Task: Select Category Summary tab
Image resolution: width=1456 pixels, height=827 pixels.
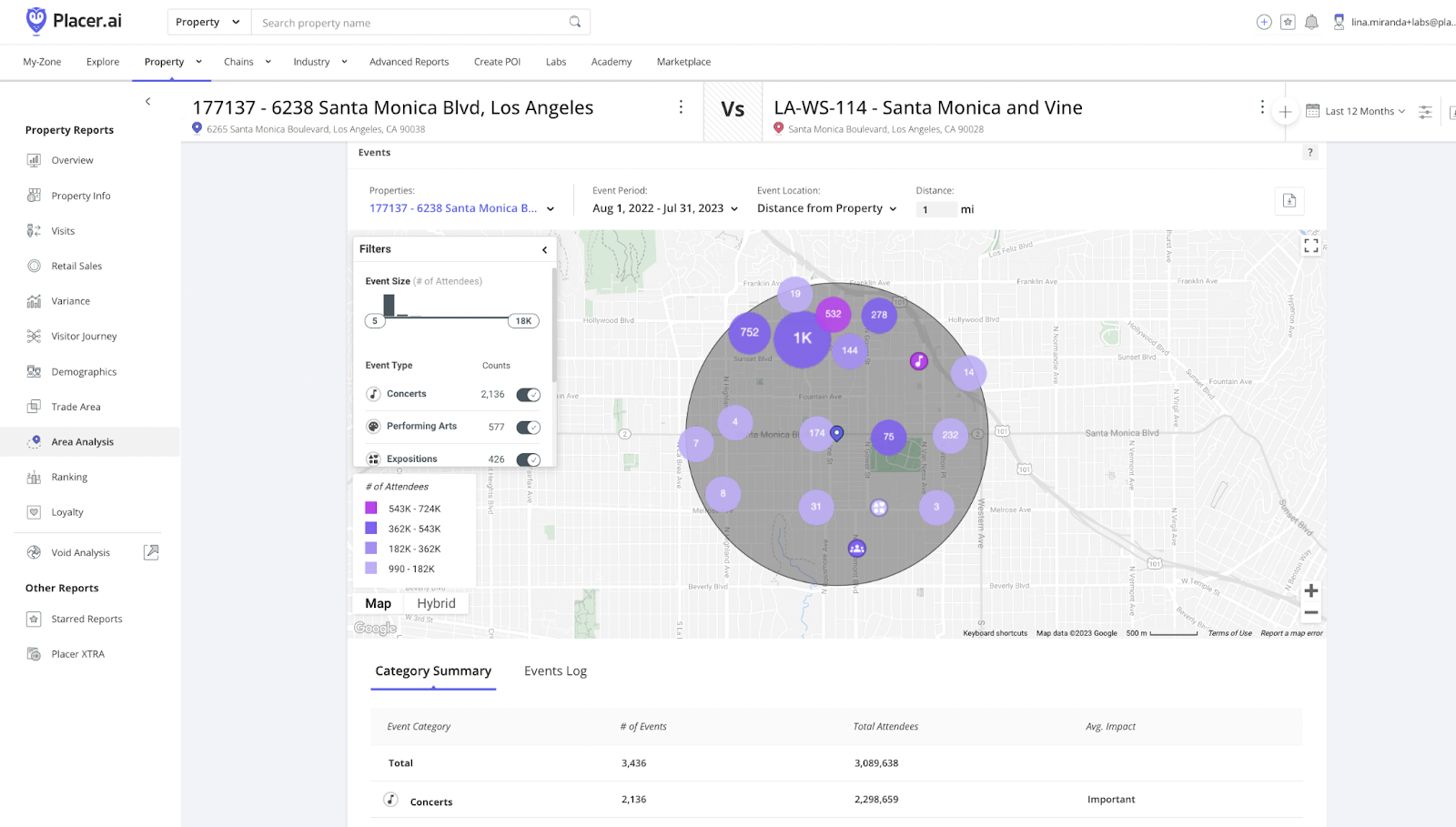Action: [433, 671]
